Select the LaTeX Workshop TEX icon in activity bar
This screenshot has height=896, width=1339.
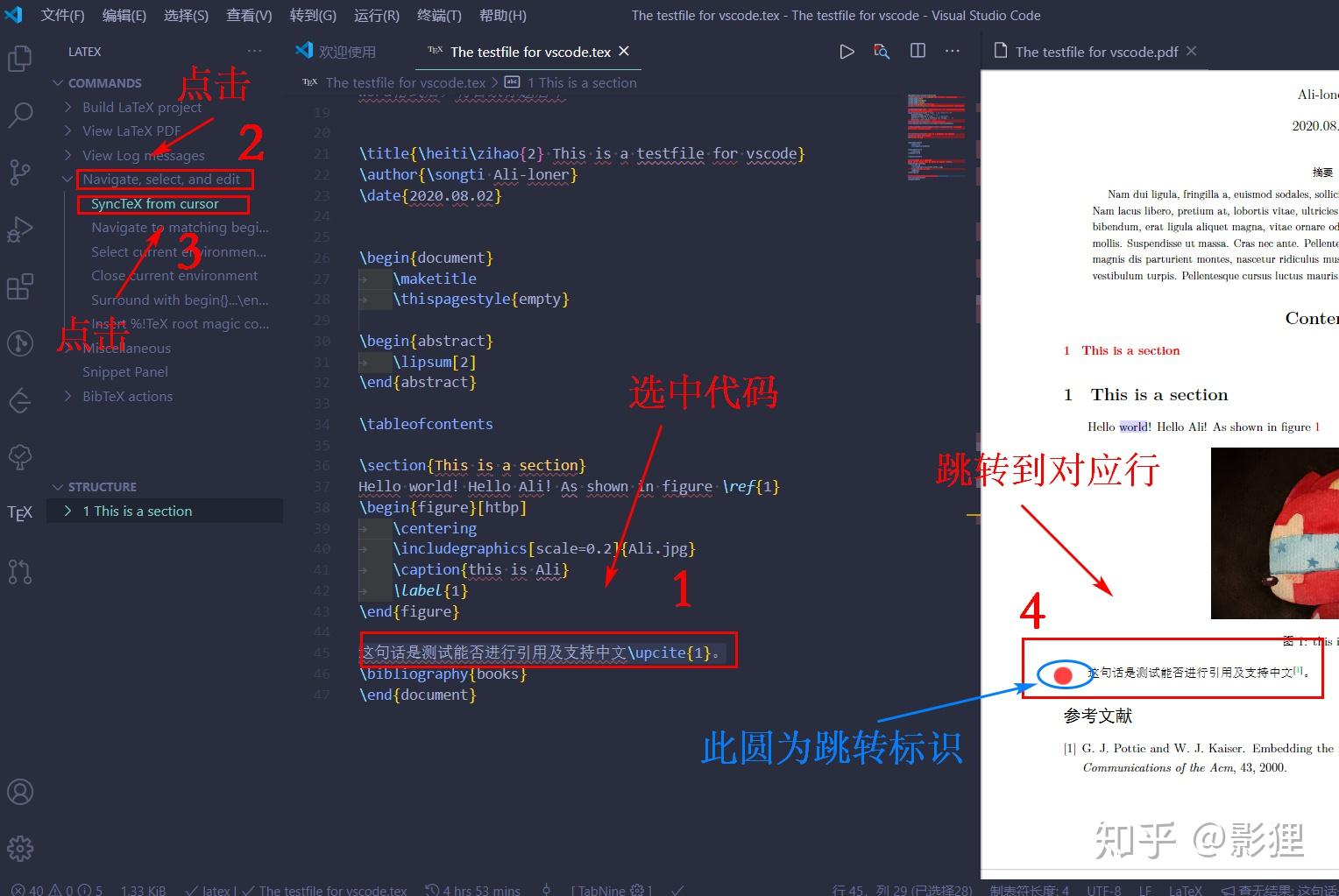click(19, 512)
